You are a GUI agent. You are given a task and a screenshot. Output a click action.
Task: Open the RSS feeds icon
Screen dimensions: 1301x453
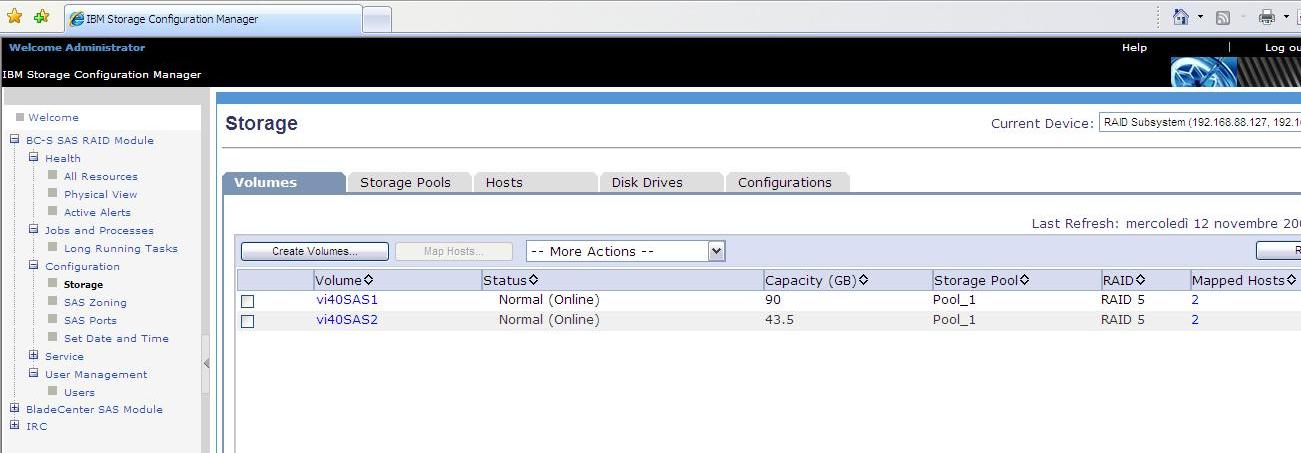tap(1223, 17)
